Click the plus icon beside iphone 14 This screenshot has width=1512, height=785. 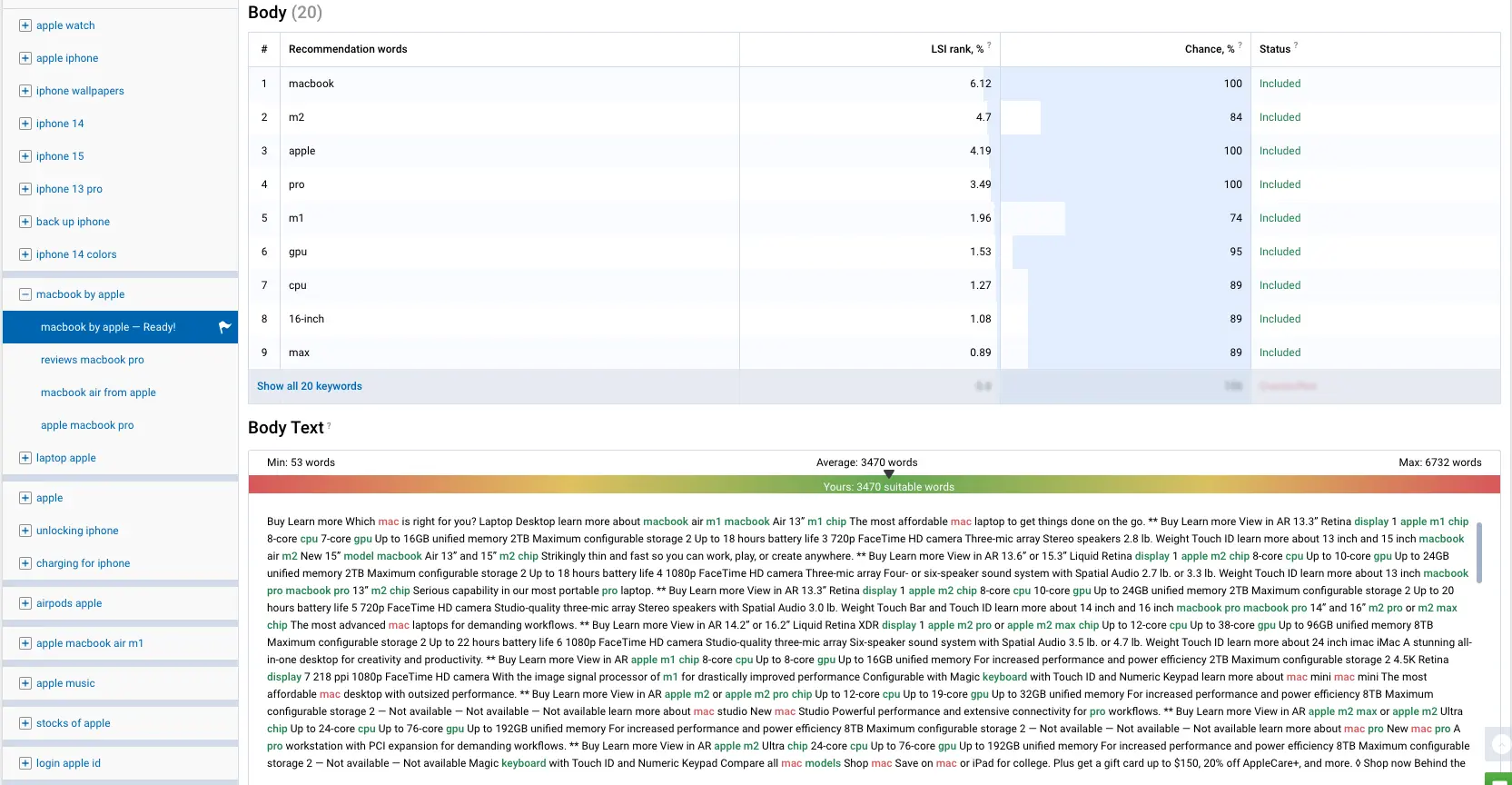pos(25,124)
